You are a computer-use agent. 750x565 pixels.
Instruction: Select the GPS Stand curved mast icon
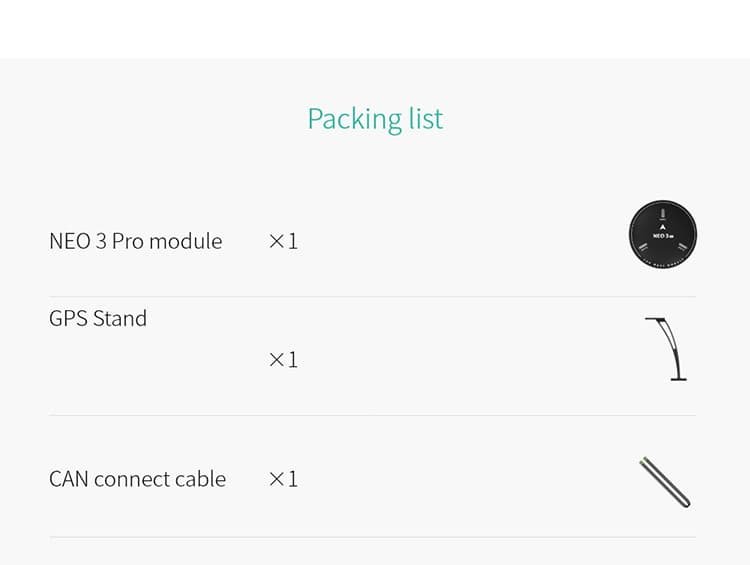(666, 349)
